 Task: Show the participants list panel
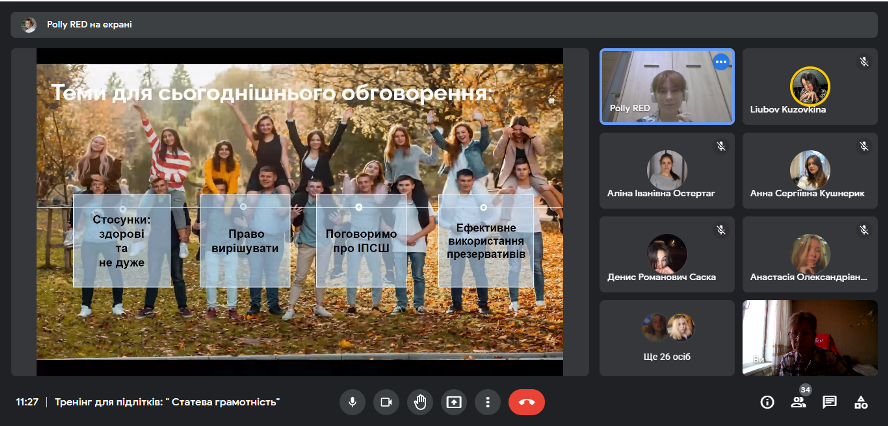coord(798,402)
